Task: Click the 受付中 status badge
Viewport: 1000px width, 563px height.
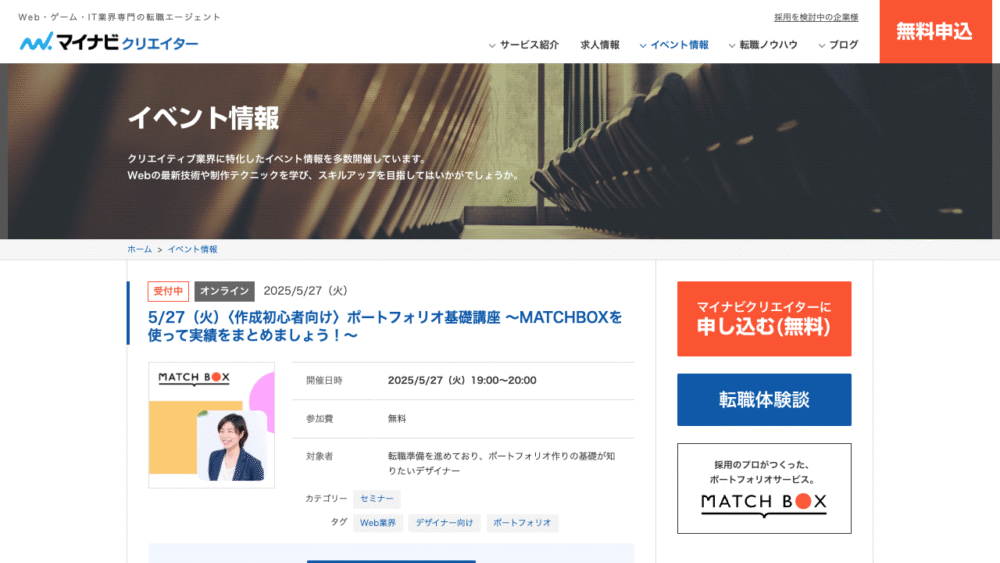Action: coord(168,291)
